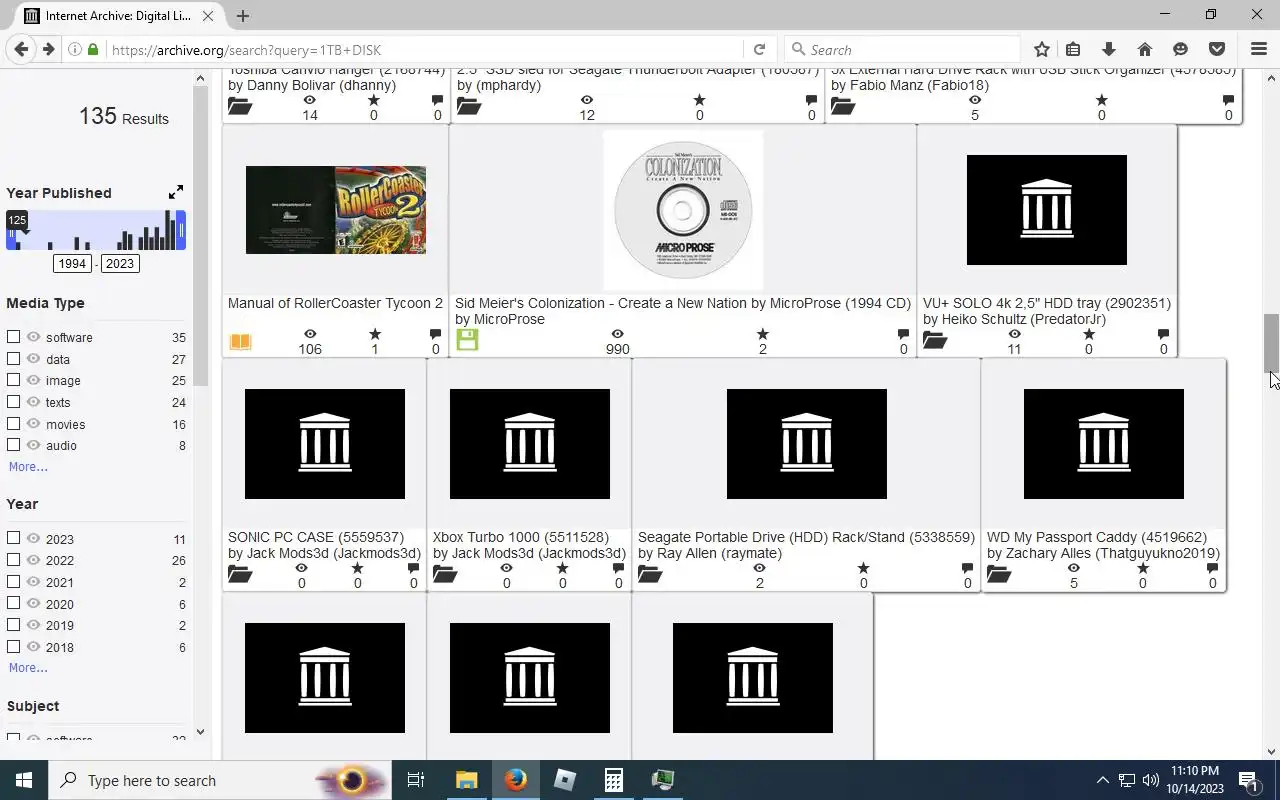Toggle eye icon for 2018 year
Screen dimensions: 1280x800
33,647
